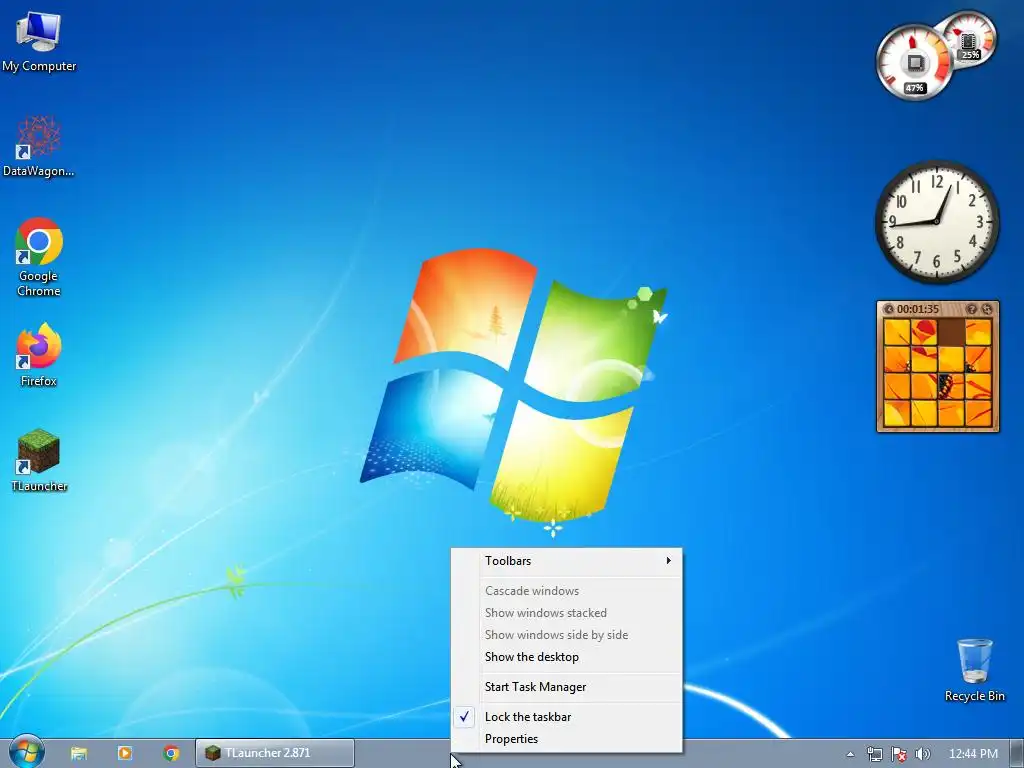
Task: Select the DataWagon desktop shortcut
Action: pyautogui.click(x=39, y=146)
